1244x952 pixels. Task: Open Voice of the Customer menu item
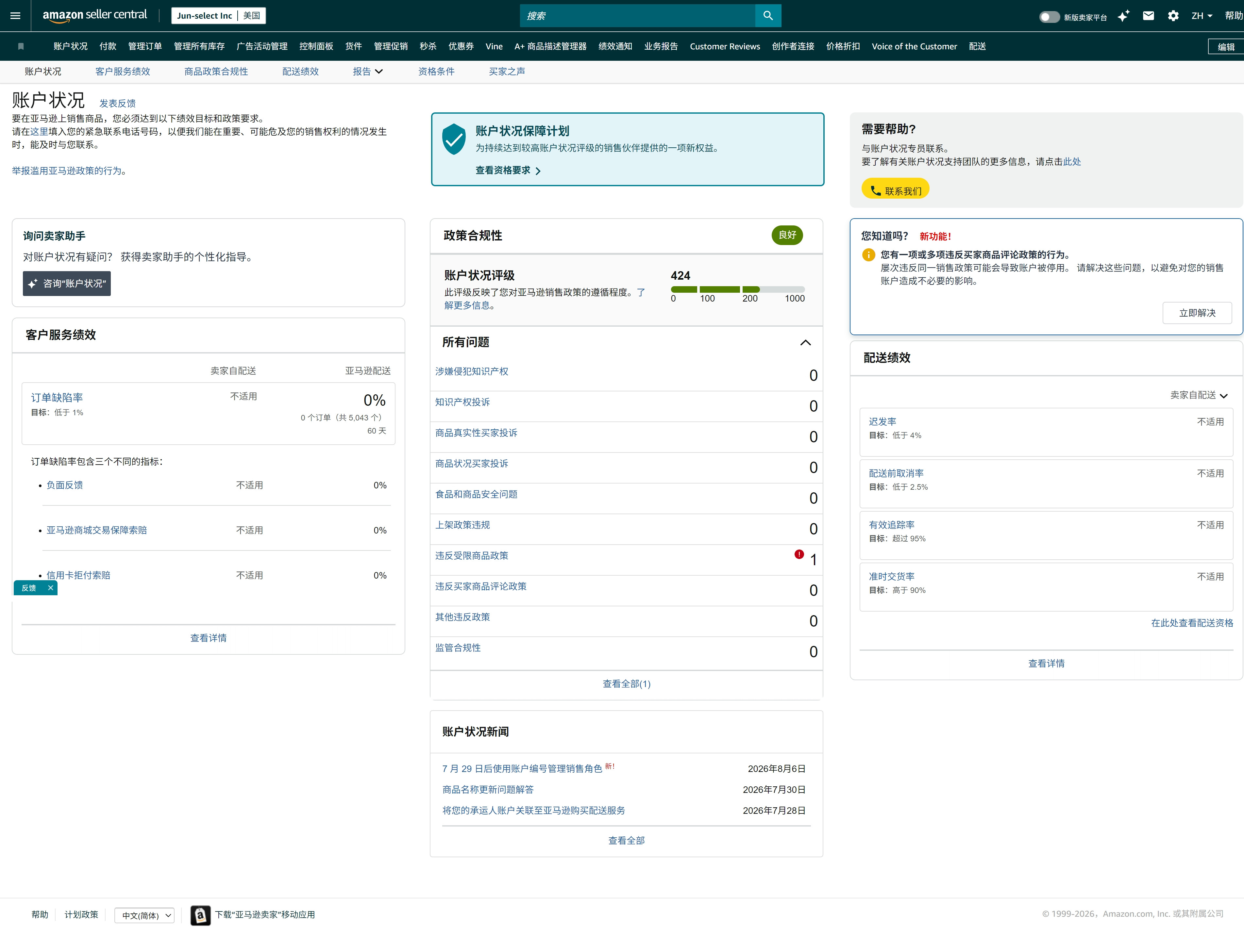pyautogui.click(x=914, y=46)
